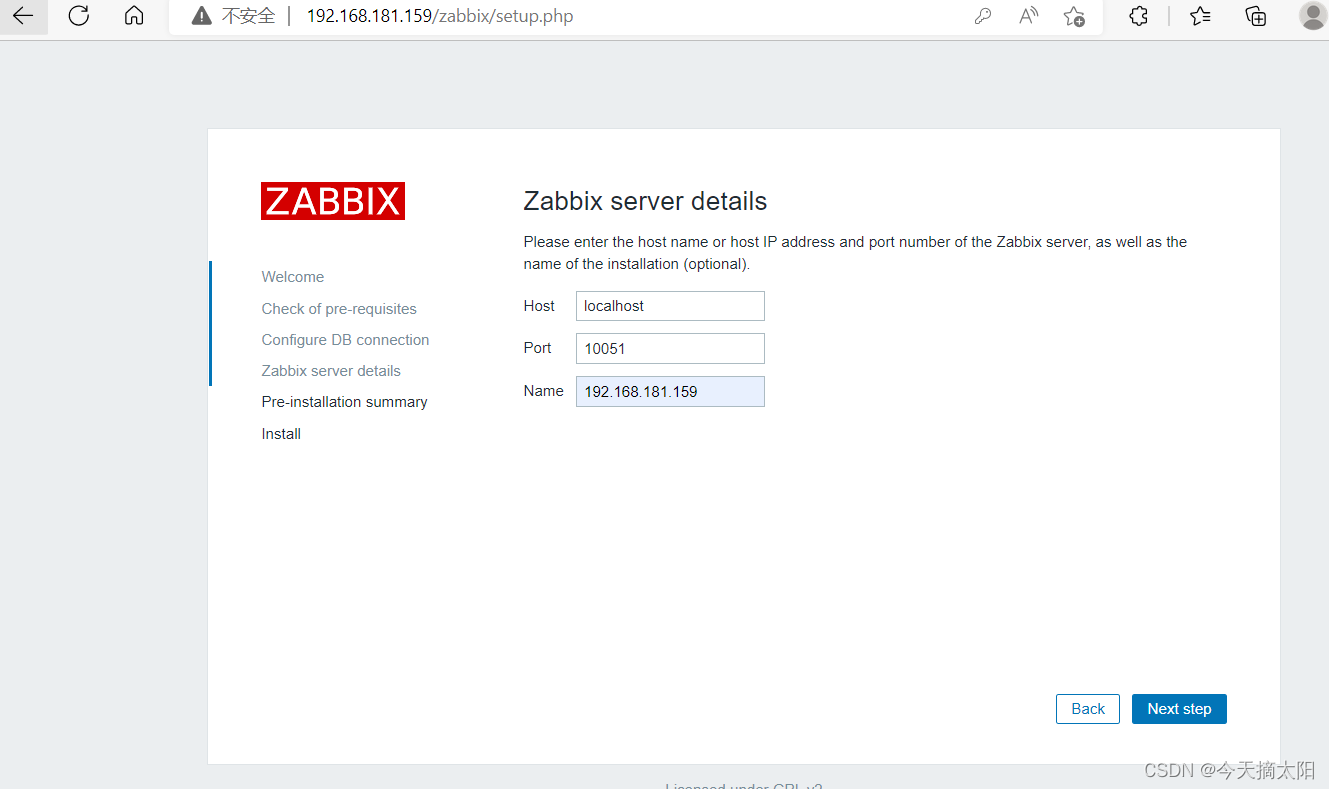
Task: Add this page to favorites star icon
Action: coord(1074,16)
